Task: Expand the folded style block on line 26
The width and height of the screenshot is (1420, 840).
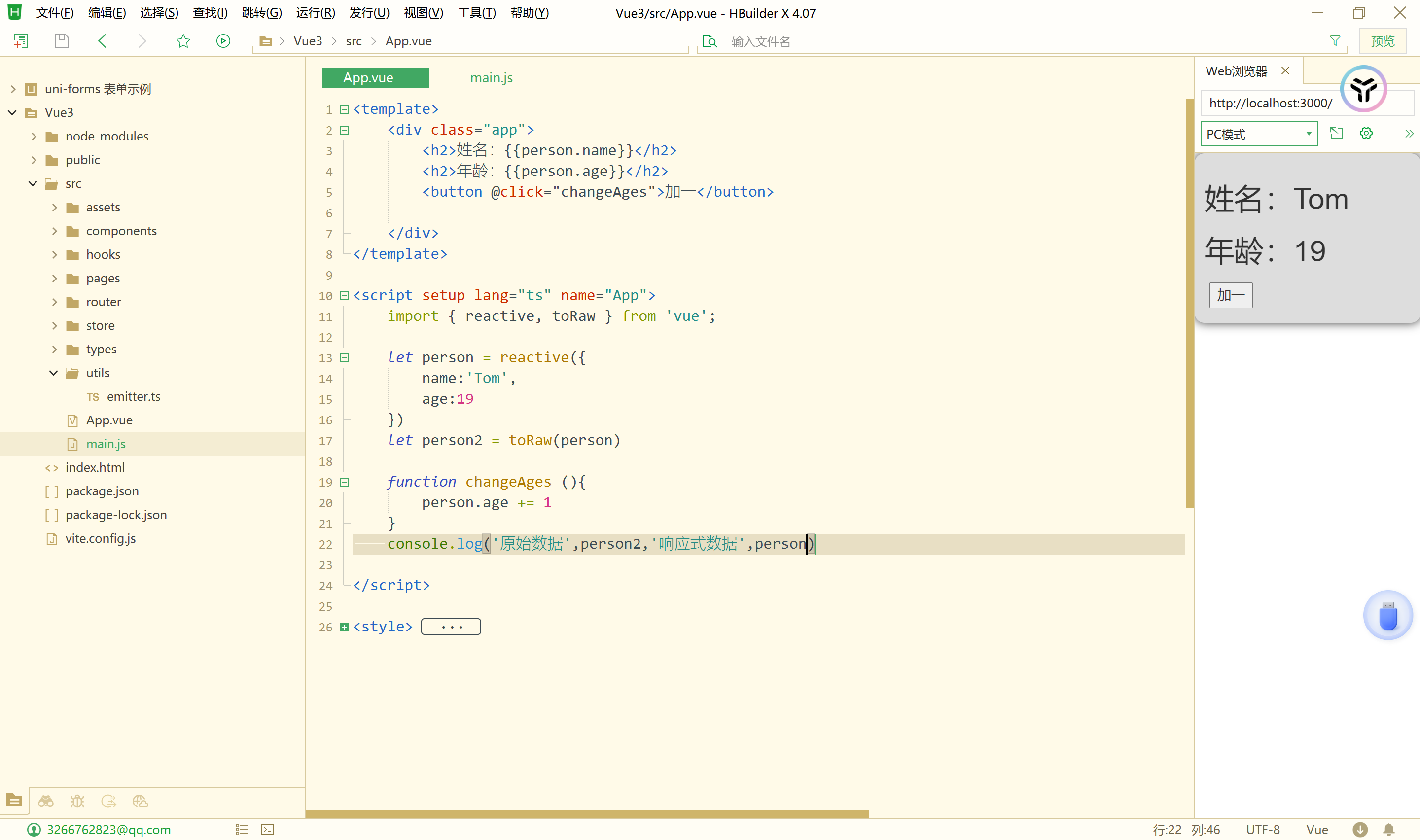Action: tap(344, 627)
